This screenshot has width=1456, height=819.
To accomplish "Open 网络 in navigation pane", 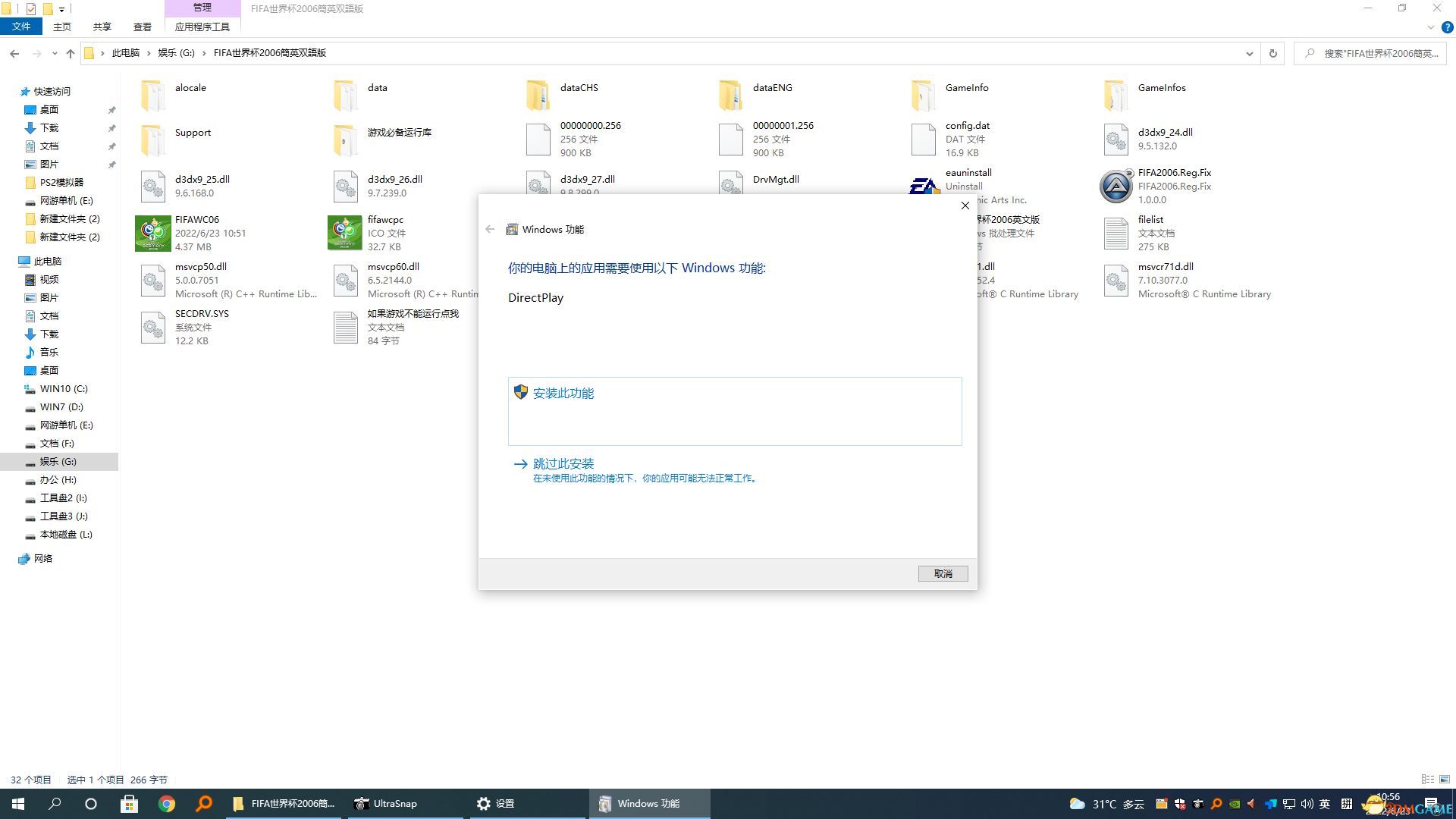I will point(43,558).
